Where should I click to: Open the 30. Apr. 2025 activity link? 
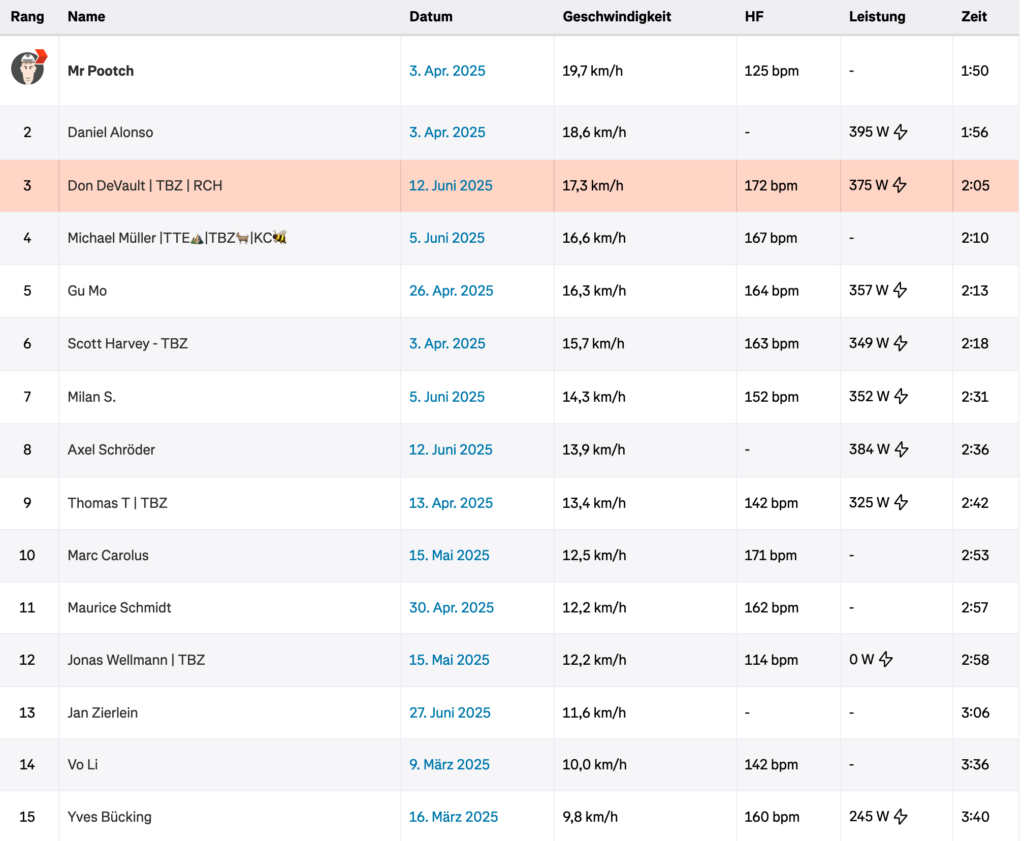click(451, 607)
